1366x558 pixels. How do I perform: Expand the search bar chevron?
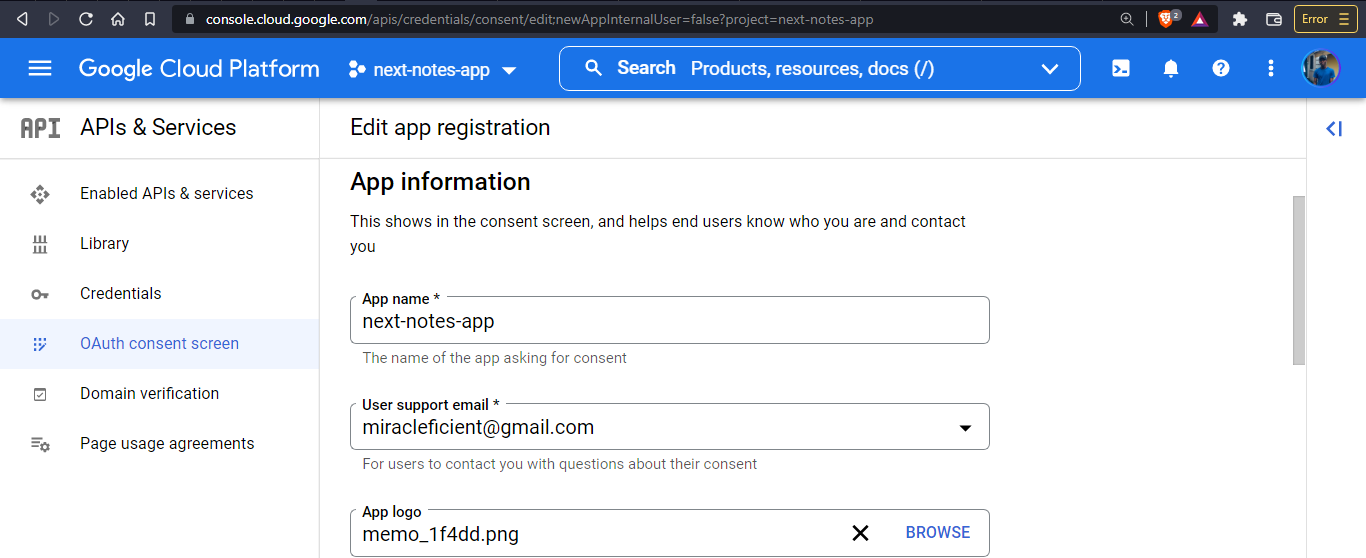(1050, 69)
